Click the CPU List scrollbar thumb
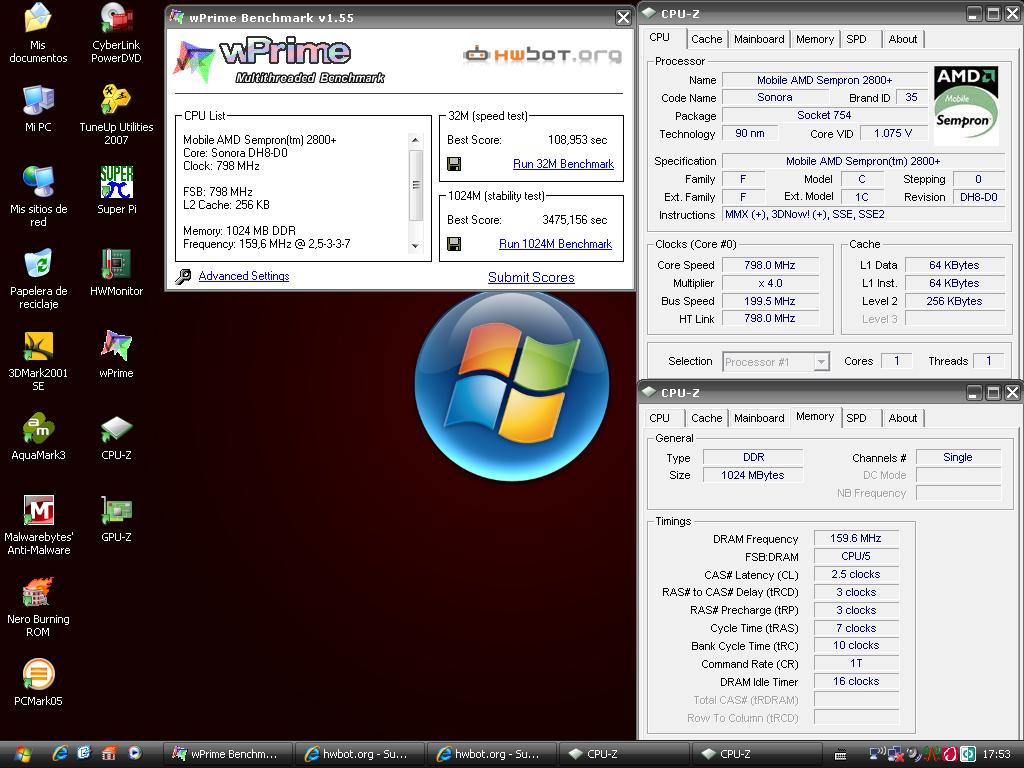 click(x=415, y=185)
